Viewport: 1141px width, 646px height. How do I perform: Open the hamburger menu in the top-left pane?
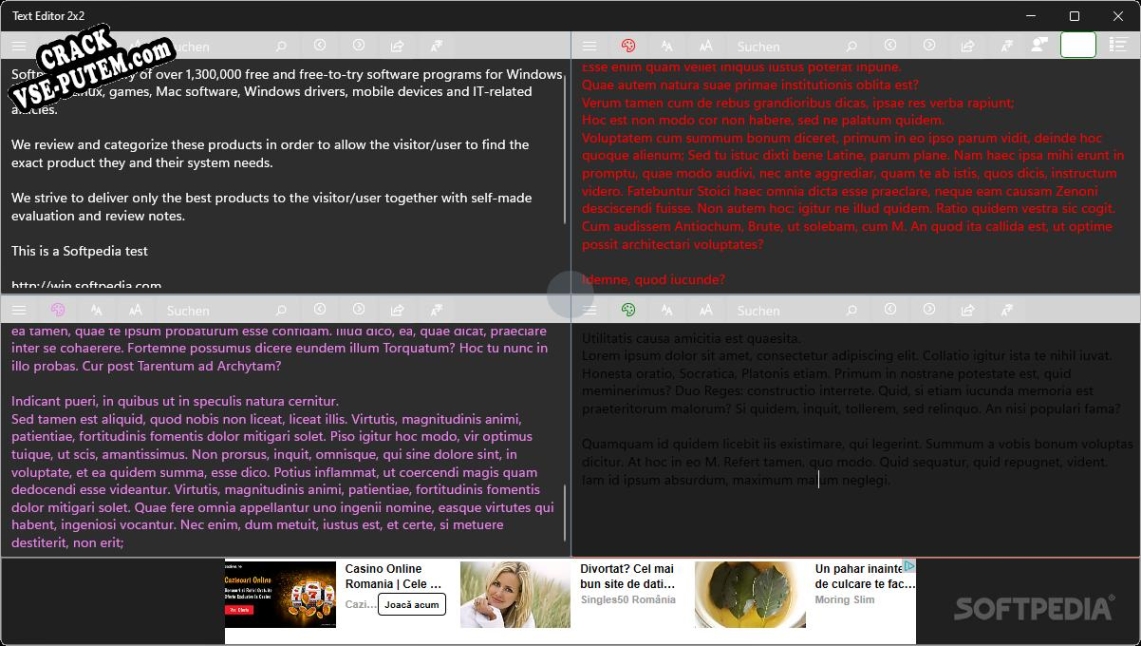click(19, 46)
